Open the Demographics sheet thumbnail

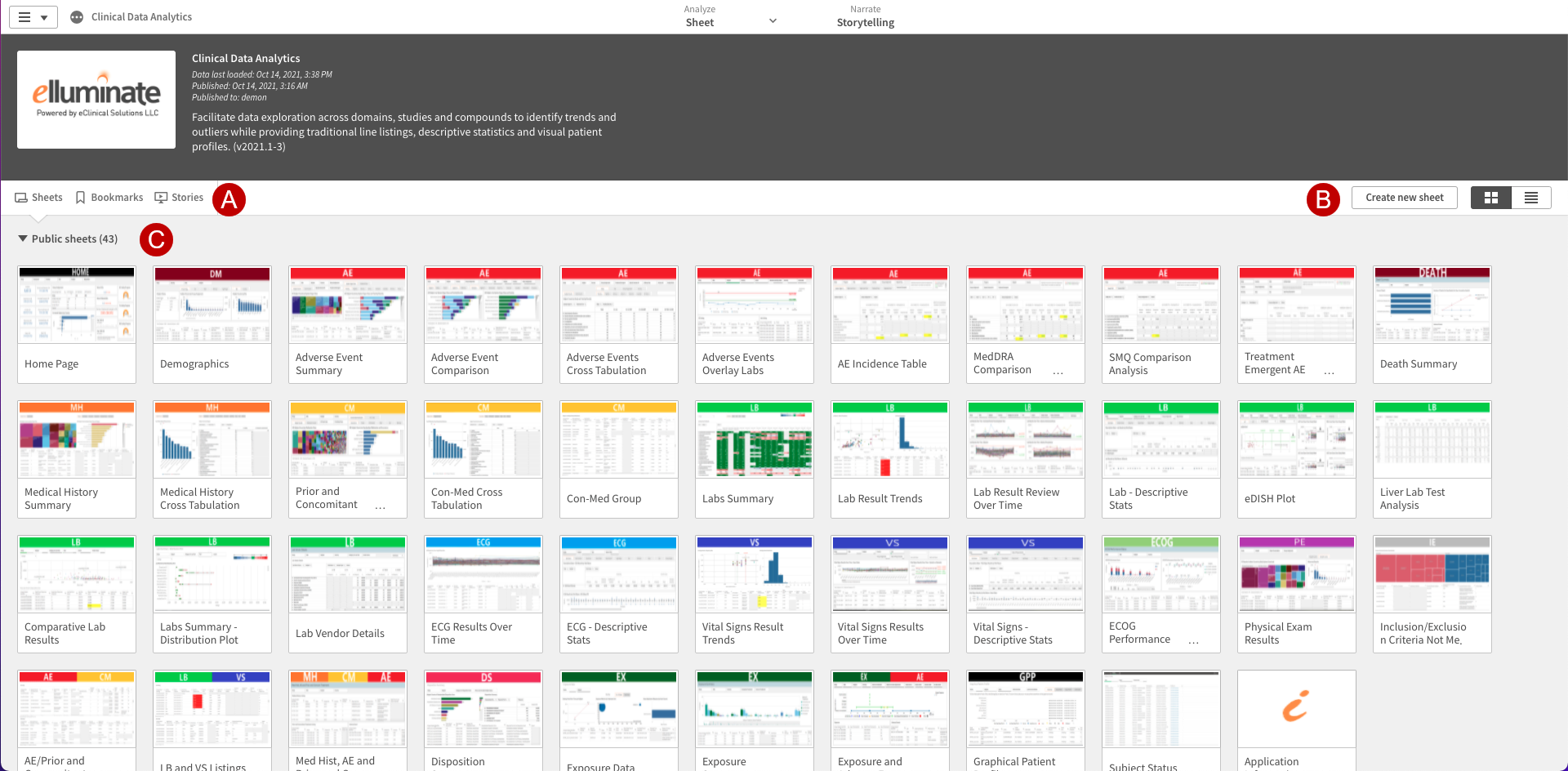tap(212, 305)
